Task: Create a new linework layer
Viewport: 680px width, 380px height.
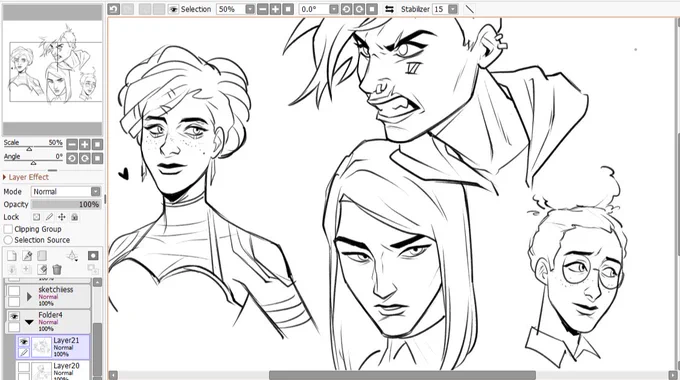Action: point(27,256)
